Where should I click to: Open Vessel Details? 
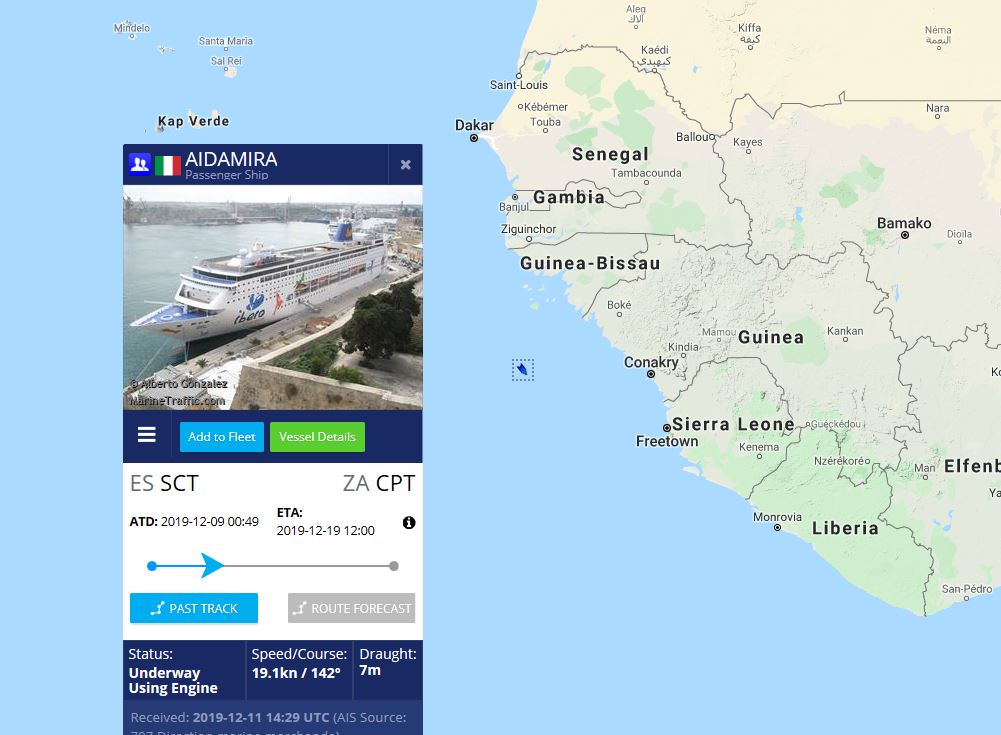[x=317, y=437]
